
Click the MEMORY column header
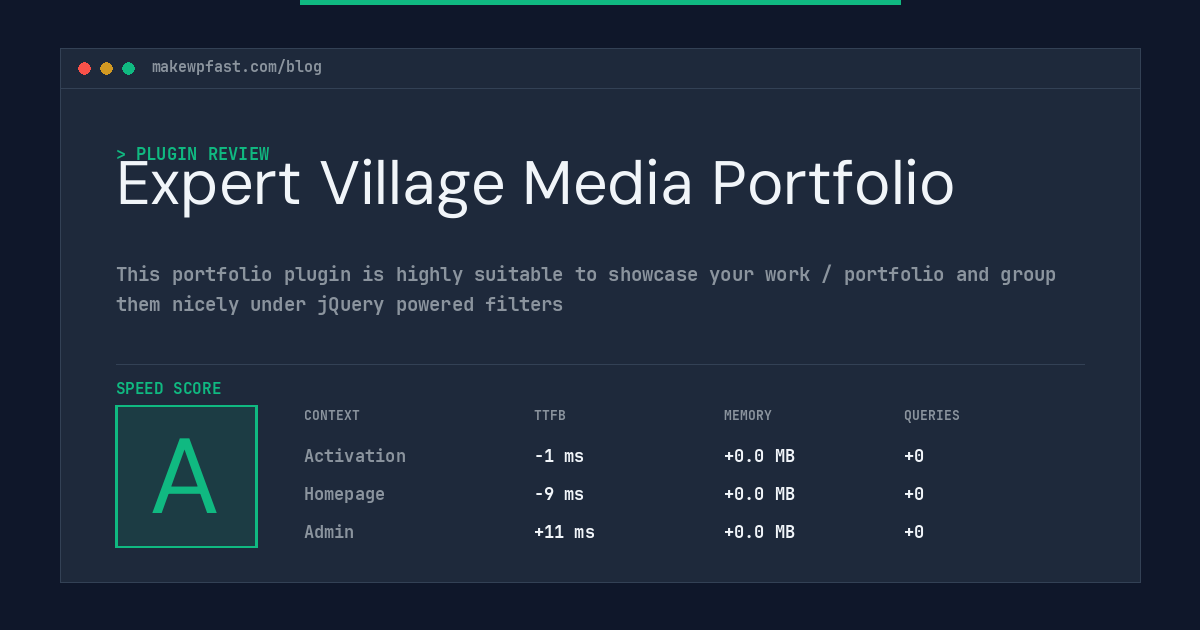pyautogui.click(x=748, y=416)
